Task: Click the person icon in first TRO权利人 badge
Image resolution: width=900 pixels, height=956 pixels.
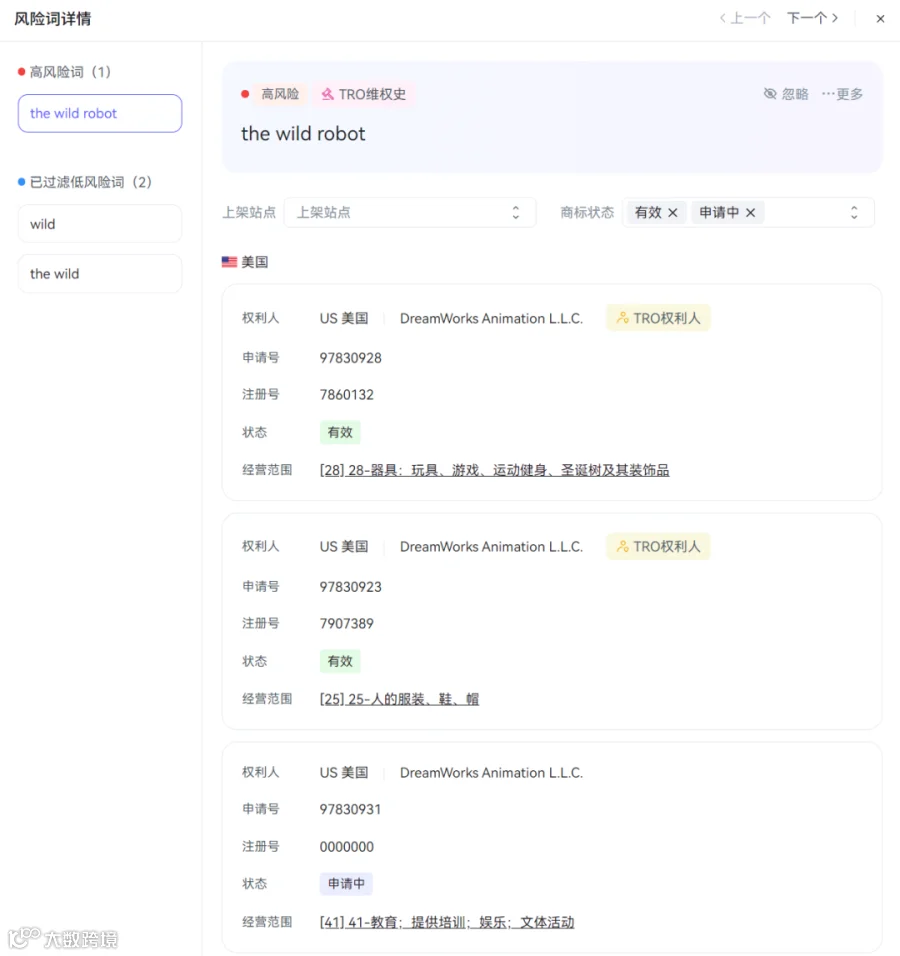Action: [623, 318]
